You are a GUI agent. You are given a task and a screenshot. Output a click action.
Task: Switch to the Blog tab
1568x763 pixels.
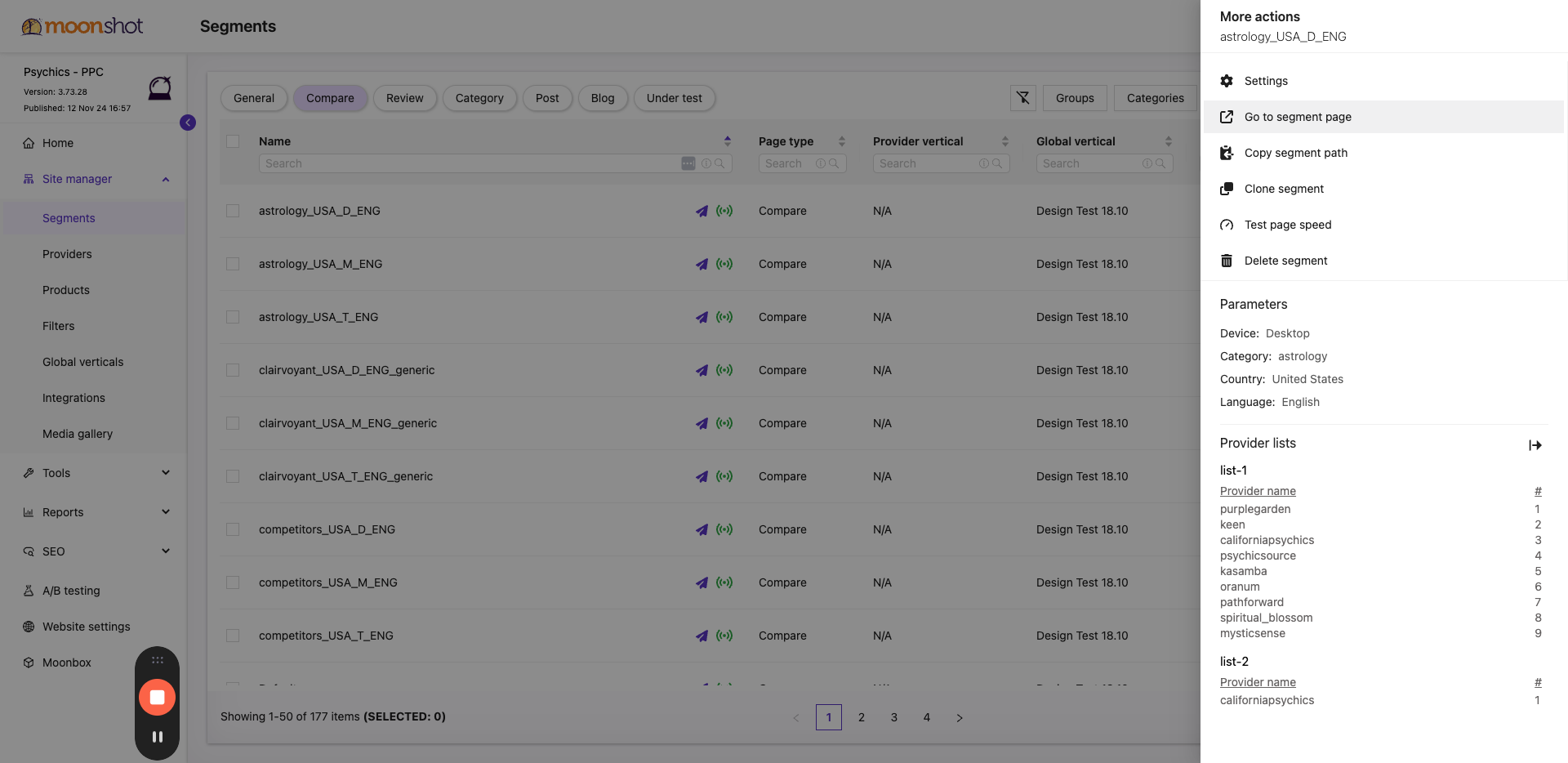pyautogui.click(x=603, y=98)
